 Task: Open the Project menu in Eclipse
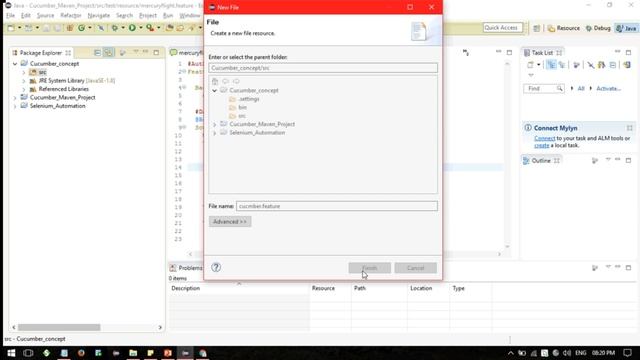pyautogui.click(x=148, y=16)
